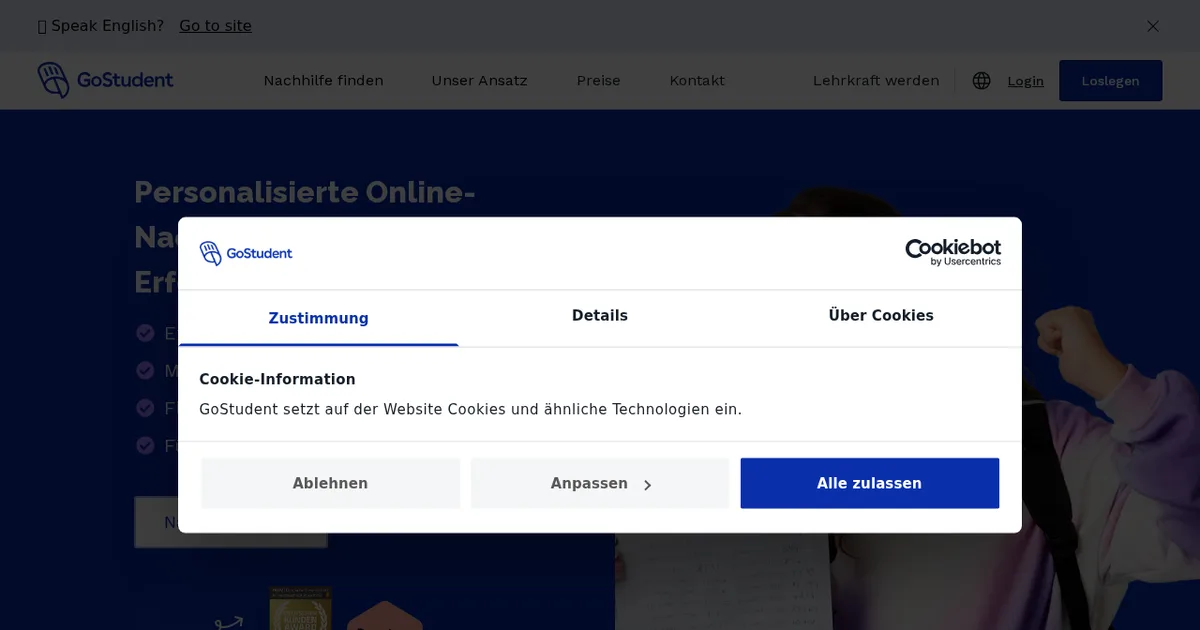
Task: Switch to the Zustimmung tab
Action: (x=318, y=318)
